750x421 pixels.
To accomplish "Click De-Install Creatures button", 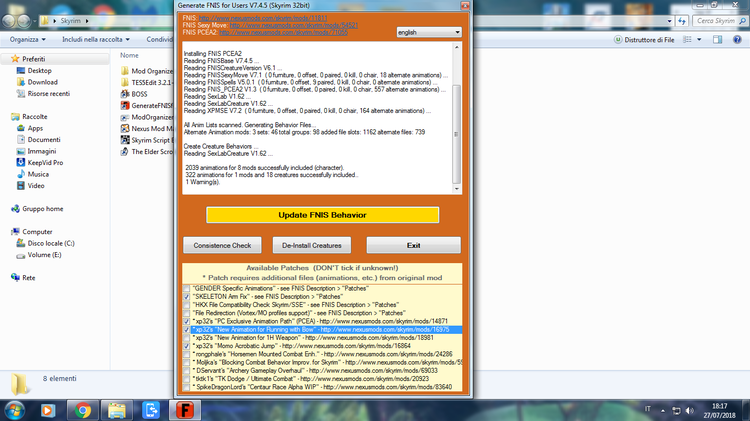I will click(312, 245).
